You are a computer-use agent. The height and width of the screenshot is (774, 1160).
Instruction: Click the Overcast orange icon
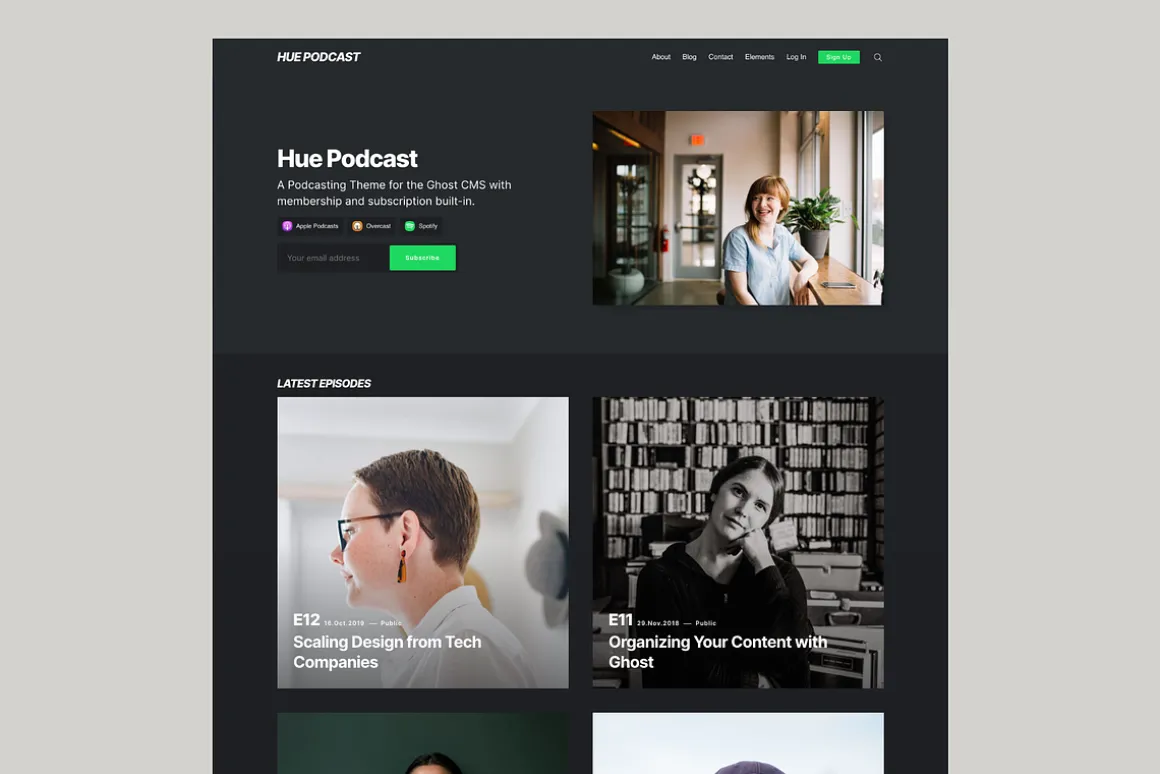tap(357, 226)
